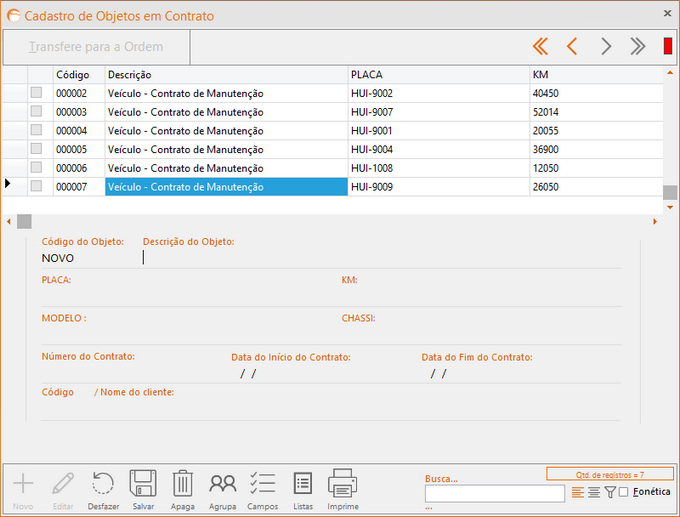Check the box for row 000003

[36, 111]
